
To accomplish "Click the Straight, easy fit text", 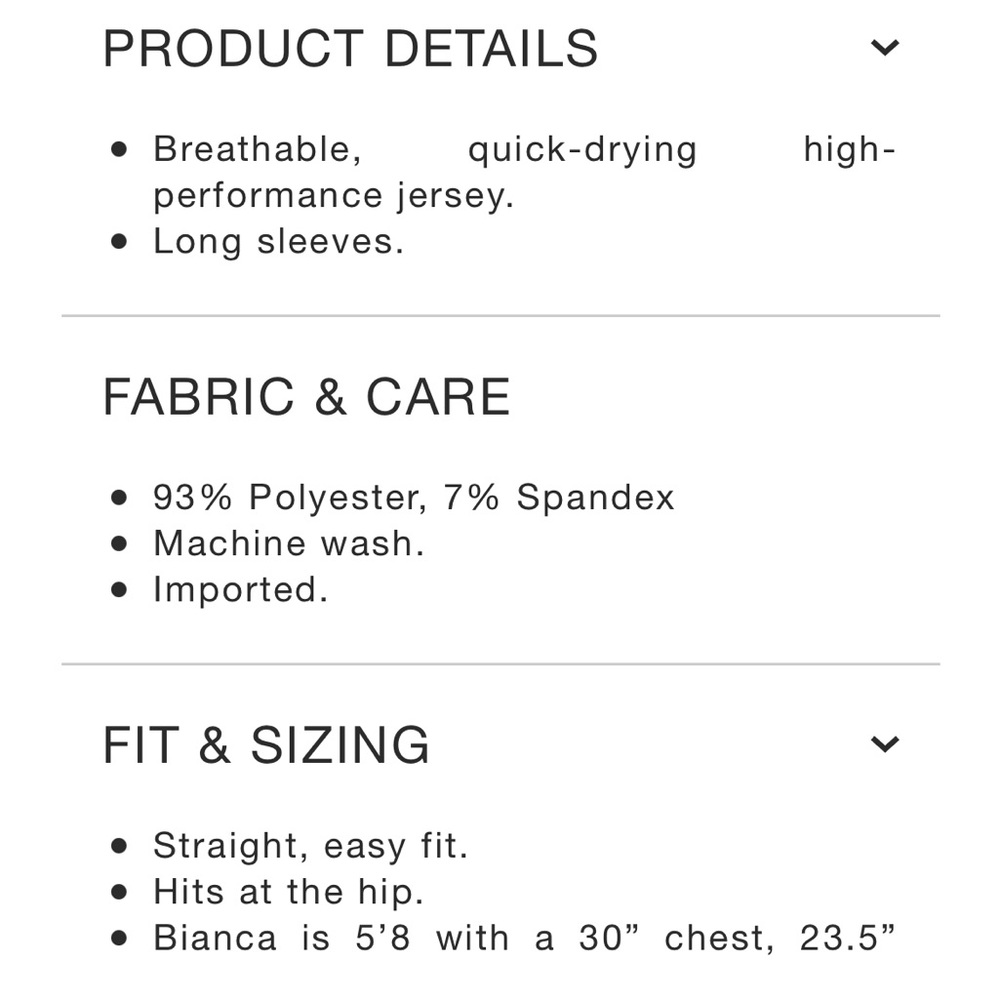I will (311, 846).
